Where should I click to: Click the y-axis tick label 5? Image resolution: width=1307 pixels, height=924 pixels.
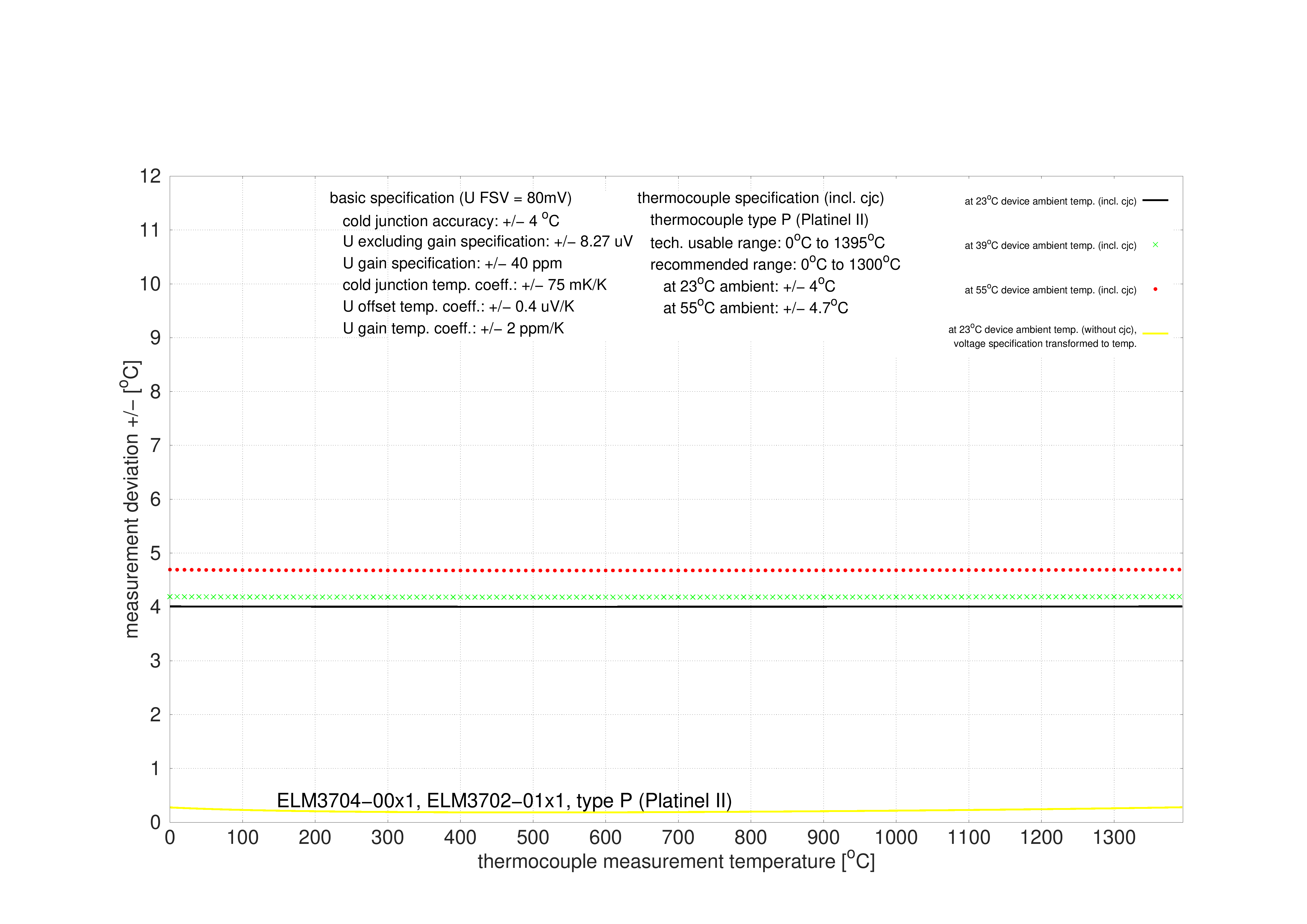pos(156,553)
